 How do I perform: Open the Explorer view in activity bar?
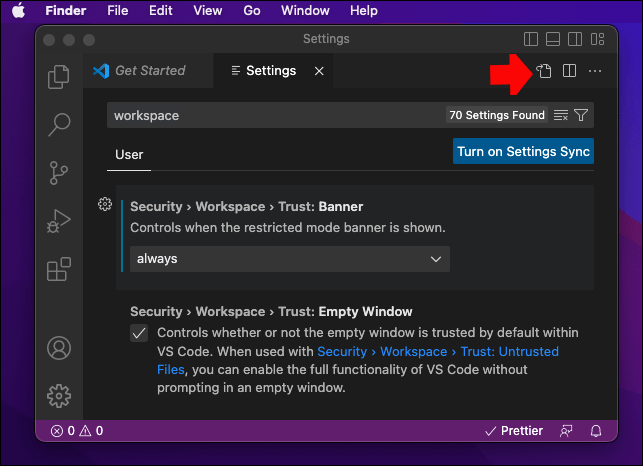(59, 76)
